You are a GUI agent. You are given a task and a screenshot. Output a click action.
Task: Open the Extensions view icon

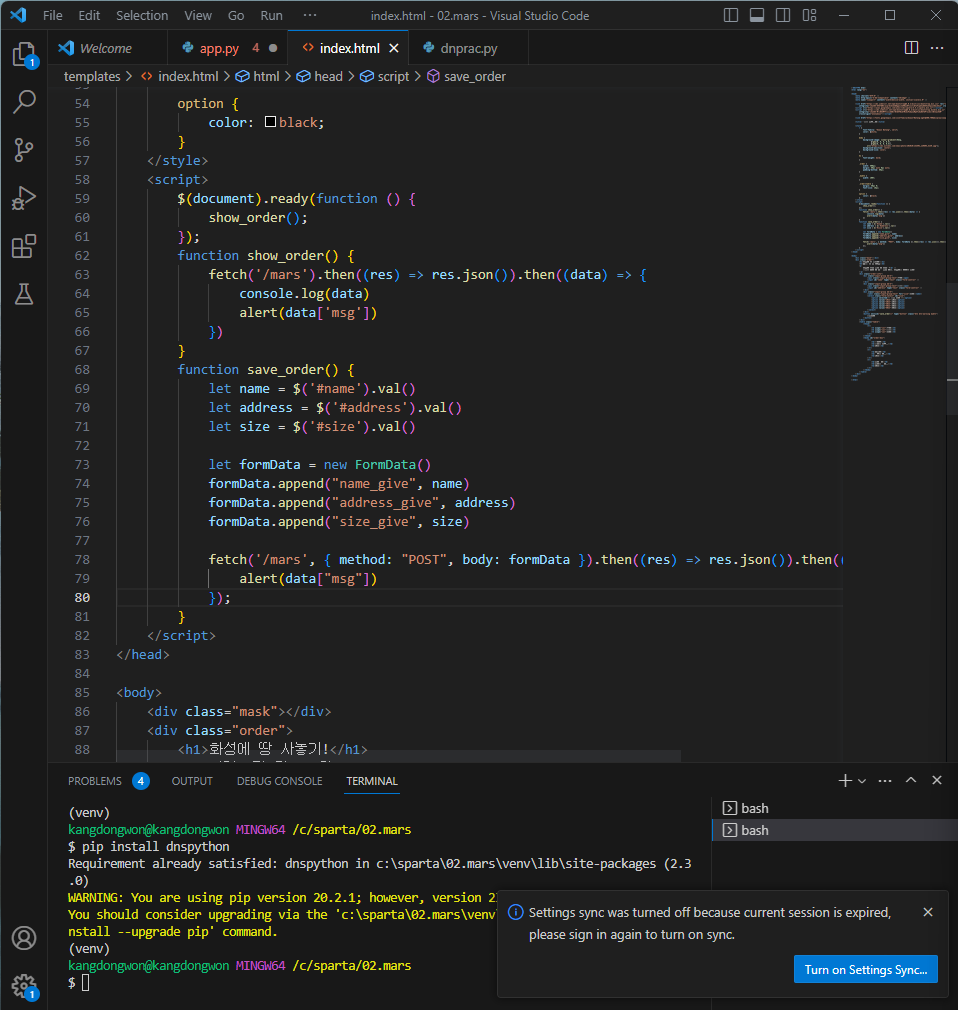tap(24, 246)
